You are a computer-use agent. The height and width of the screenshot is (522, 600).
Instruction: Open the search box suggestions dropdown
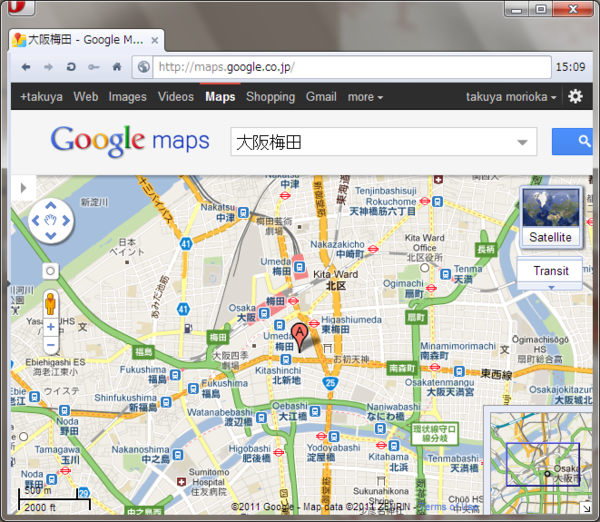tap(522, 142)
